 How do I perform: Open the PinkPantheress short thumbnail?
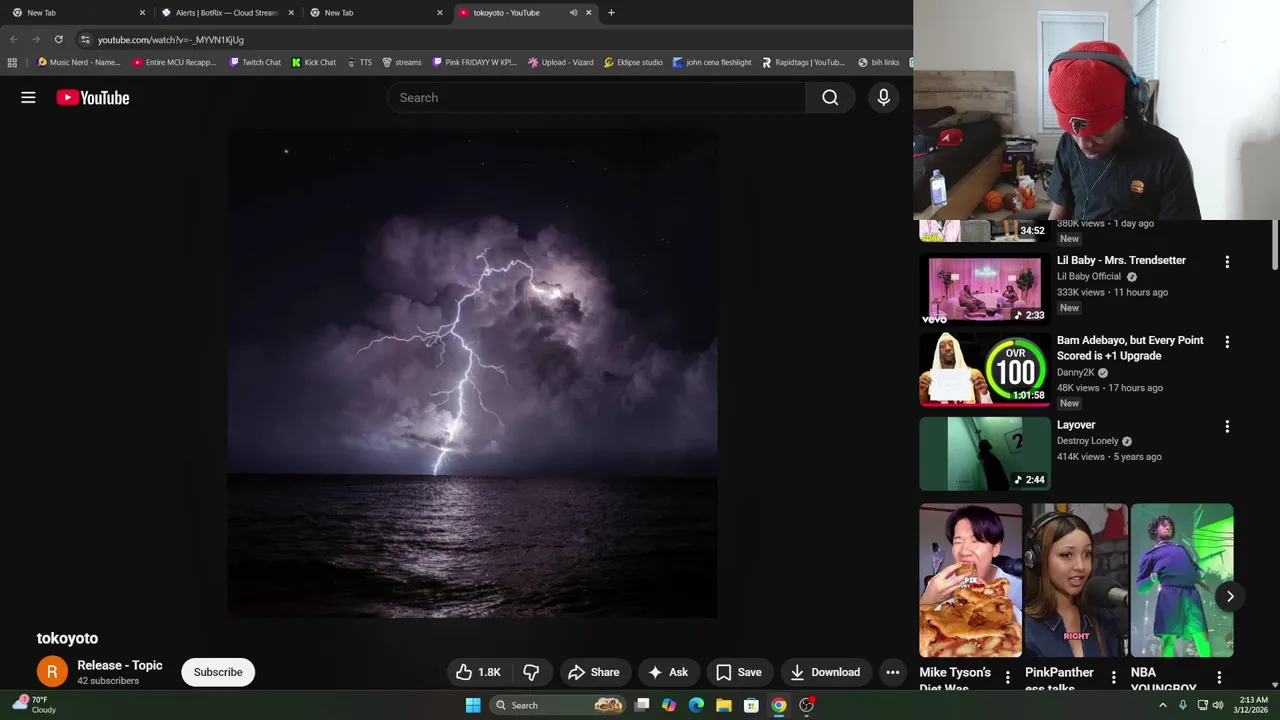pyautogui.click(x=1076, y=580)
